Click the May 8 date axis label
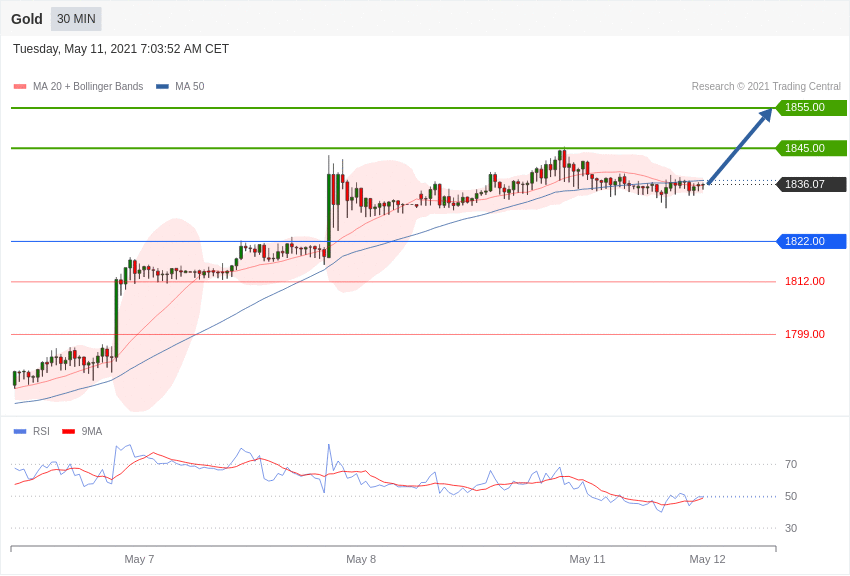Viewport: 850px width, 576px height. tap(361, 559)
